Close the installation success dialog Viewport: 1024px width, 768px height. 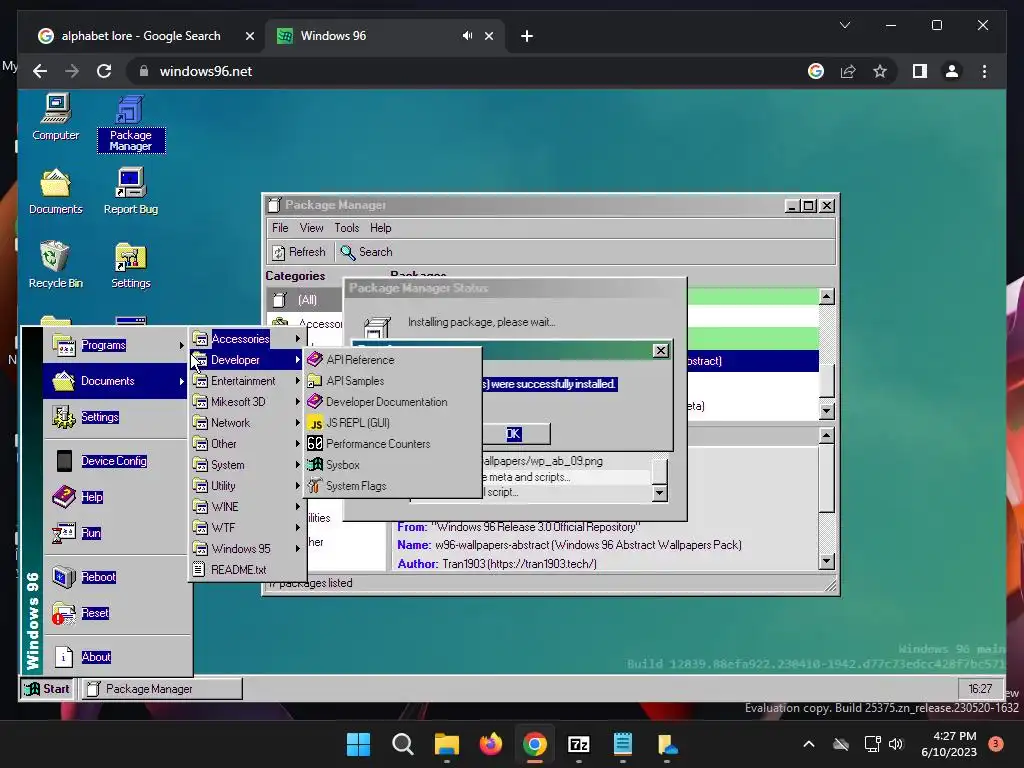pos(661,351)
